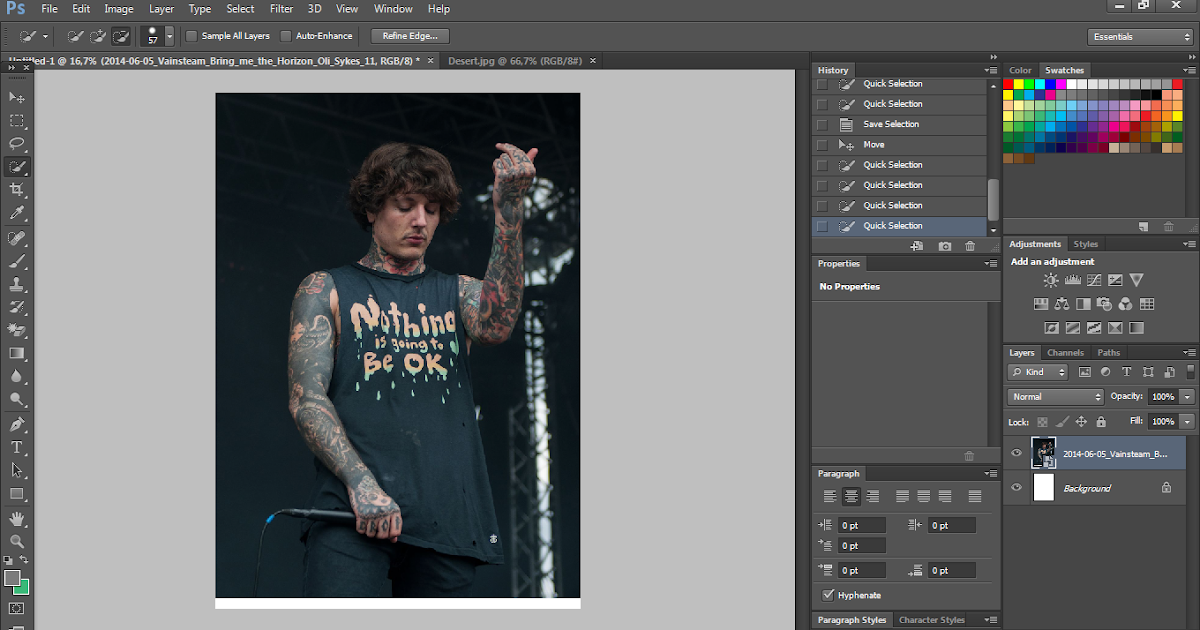Open the Essentials workspace dropdown
The width and height of the screenshot is (1200, 630).
click(x=1141, y=37)
